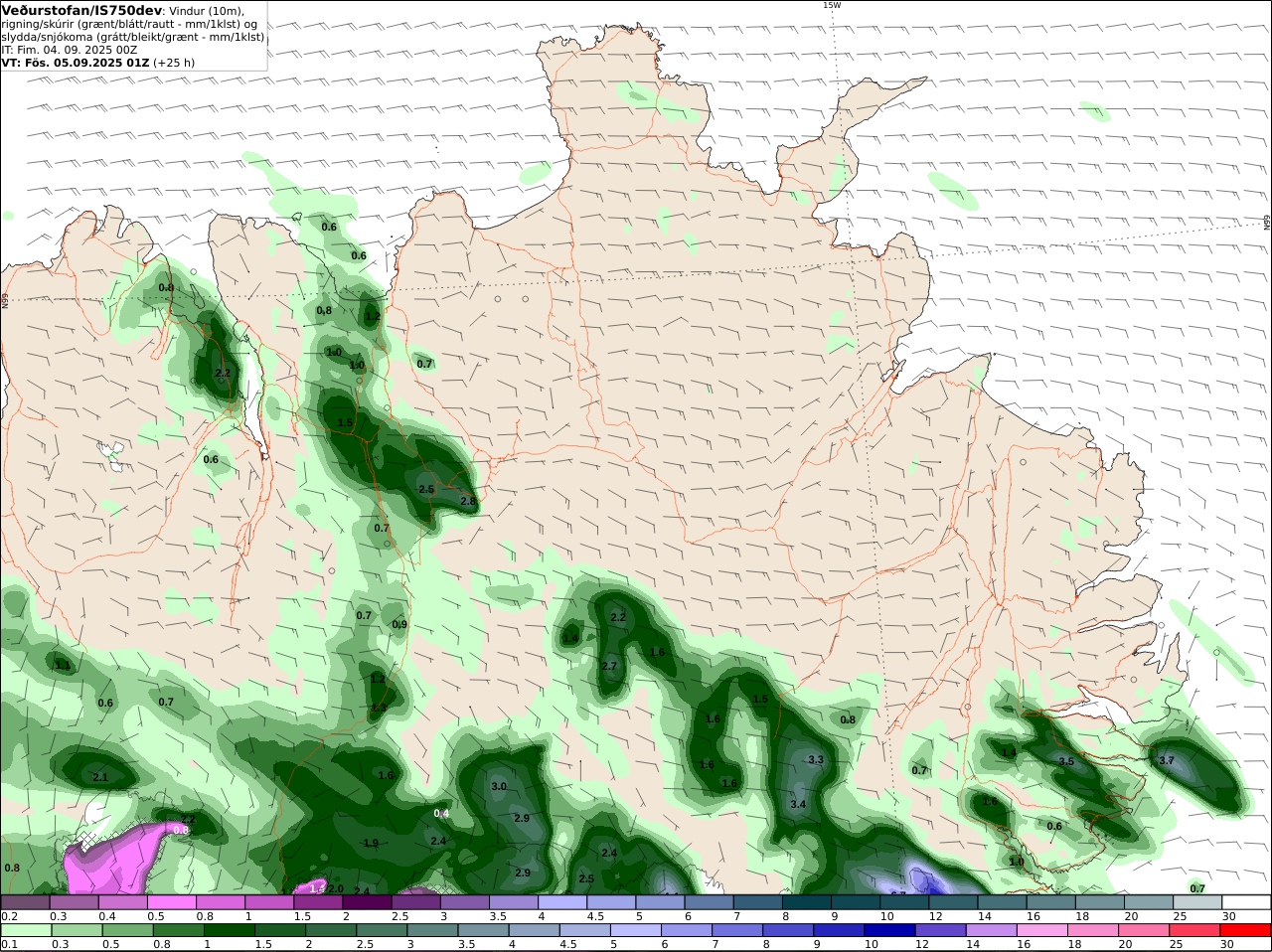Click the '66N' latitude label at right edge
The image size is (1272, 952).
[x=1267, y=222]
